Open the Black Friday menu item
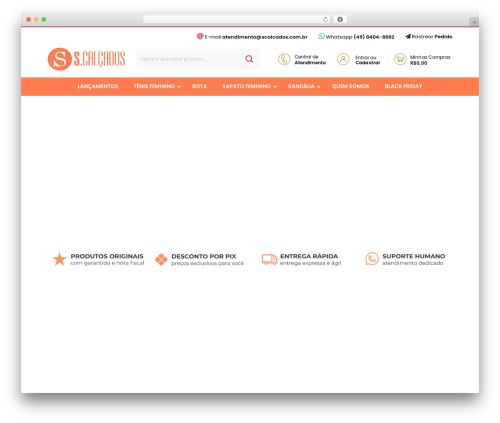This screenshot has height=423, width=500. 403,86
